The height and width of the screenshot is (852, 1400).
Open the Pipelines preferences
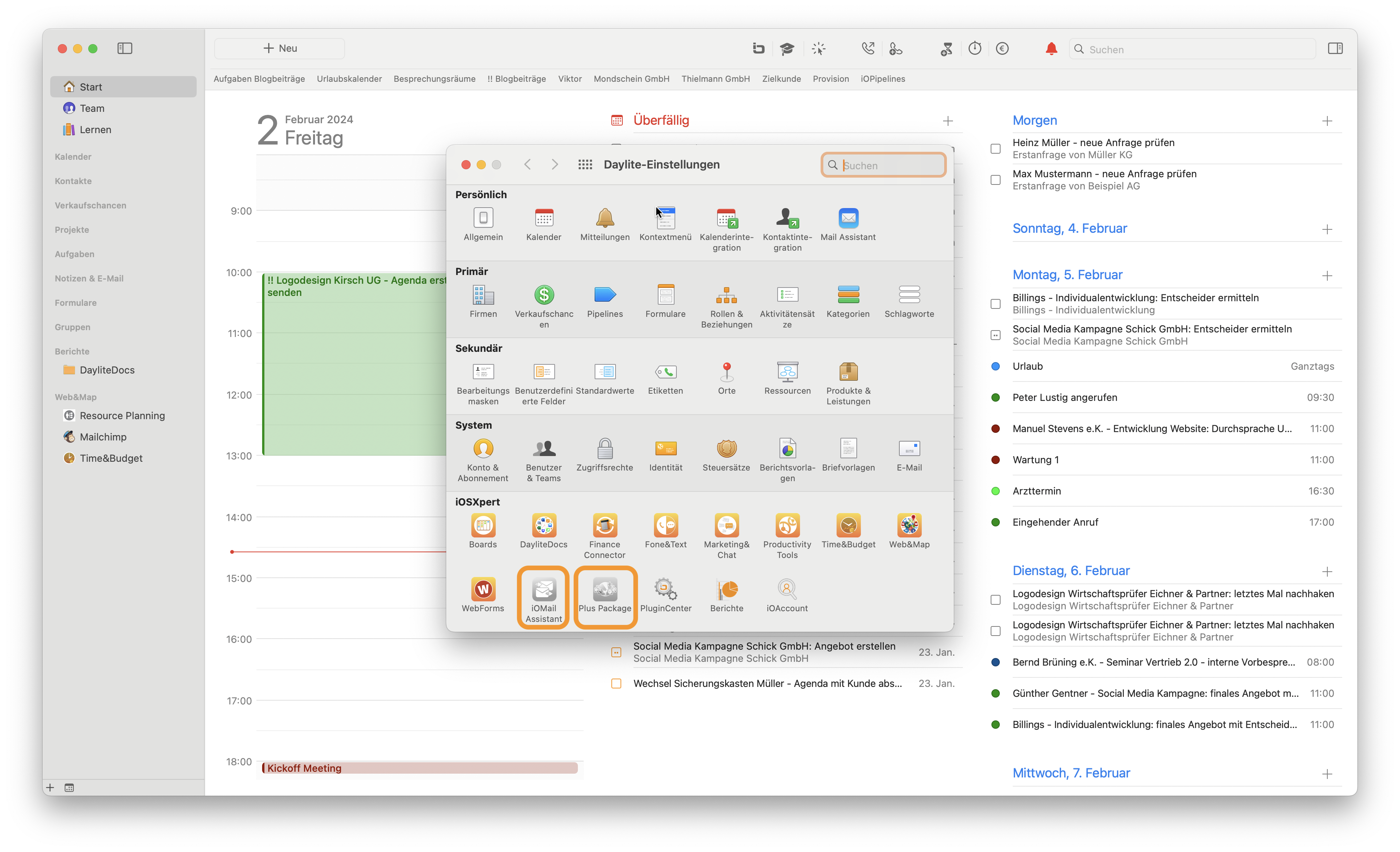605,301
